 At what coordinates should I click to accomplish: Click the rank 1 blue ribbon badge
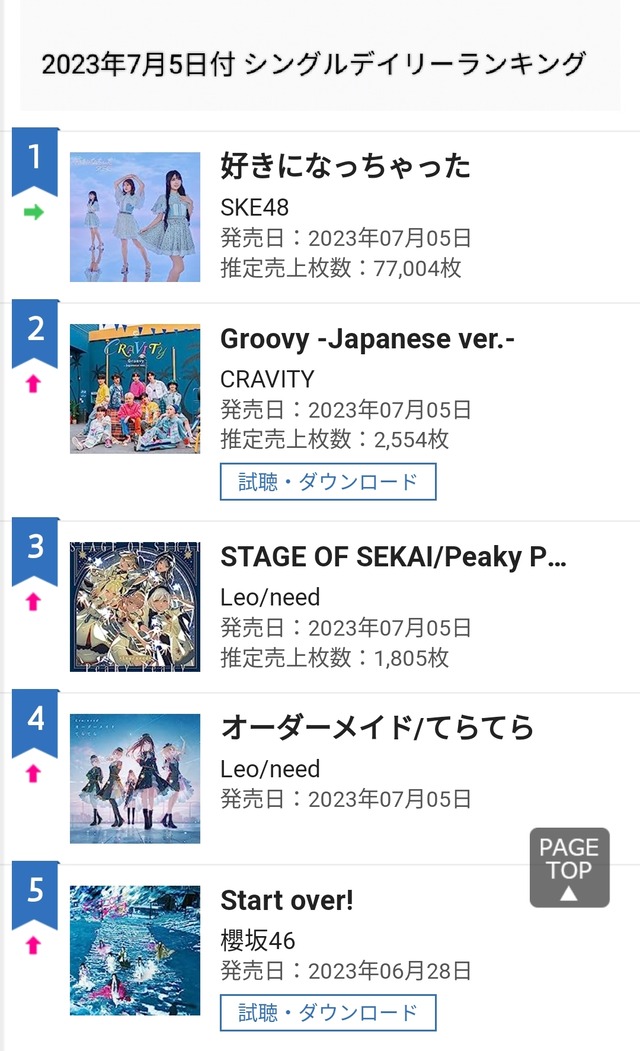tap(35, 161)
